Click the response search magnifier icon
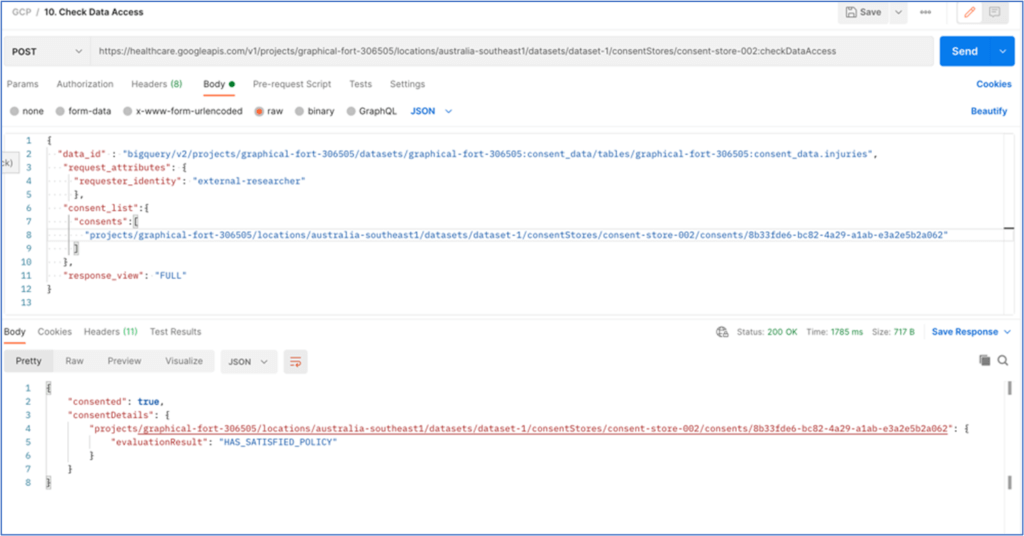 coord(1003,360)
